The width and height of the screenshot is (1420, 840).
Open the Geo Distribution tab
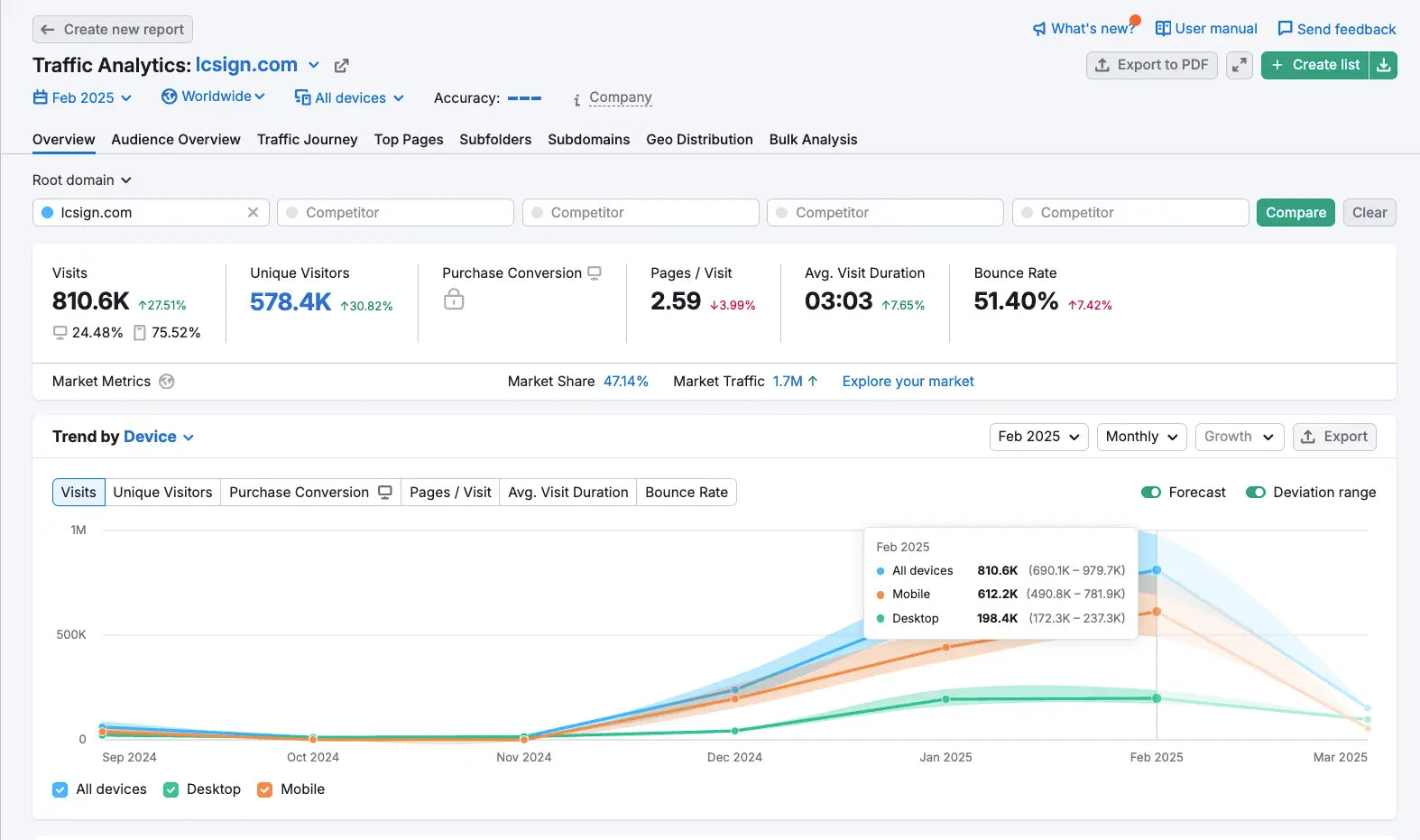[x=699, y=140]
